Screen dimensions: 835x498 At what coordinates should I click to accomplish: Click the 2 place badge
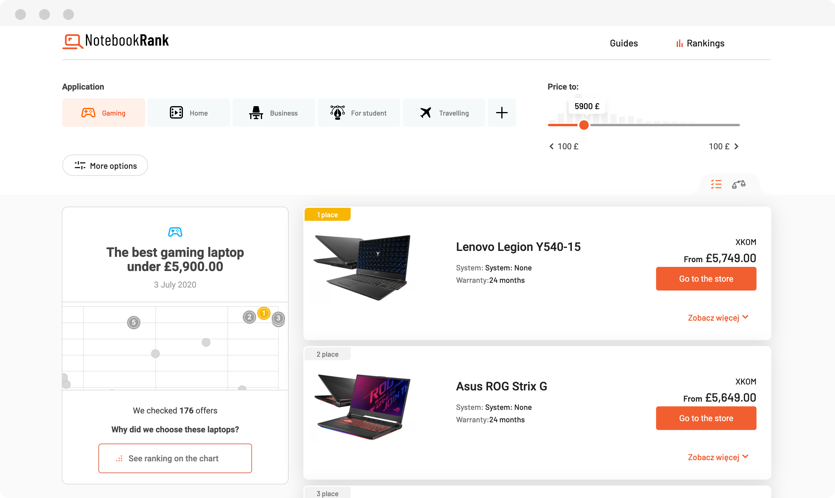(x=328, y=354)
